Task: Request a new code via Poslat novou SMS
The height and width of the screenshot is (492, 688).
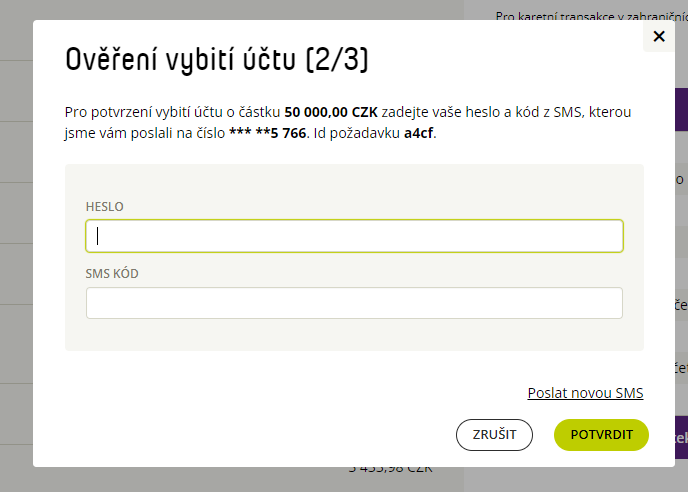Action: (585, 393)
